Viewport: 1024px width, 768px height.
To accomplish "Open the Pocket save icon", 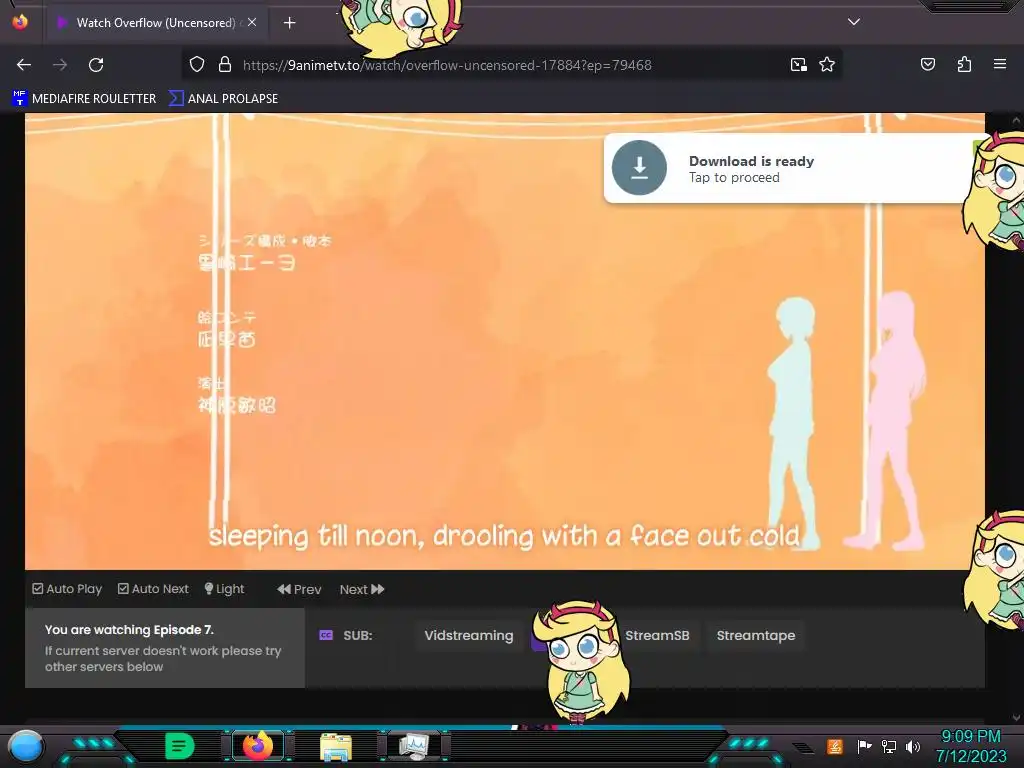I will [x=927, y=64].
